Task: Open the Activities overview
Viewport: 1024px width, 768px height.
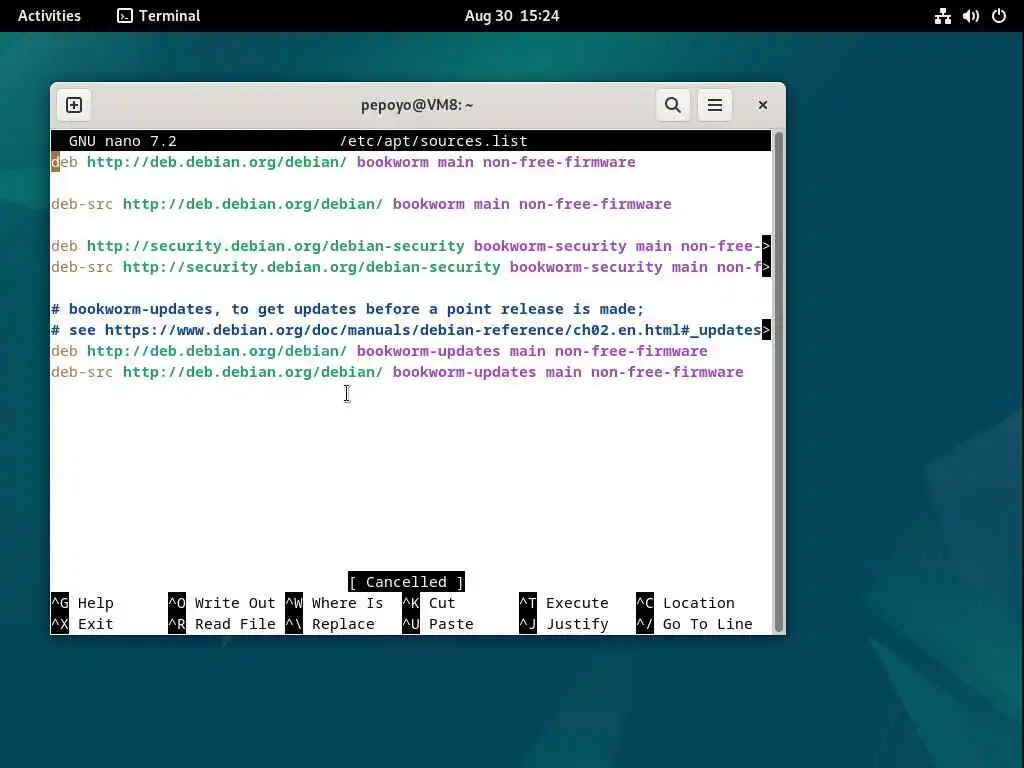Action: (49, 16)
